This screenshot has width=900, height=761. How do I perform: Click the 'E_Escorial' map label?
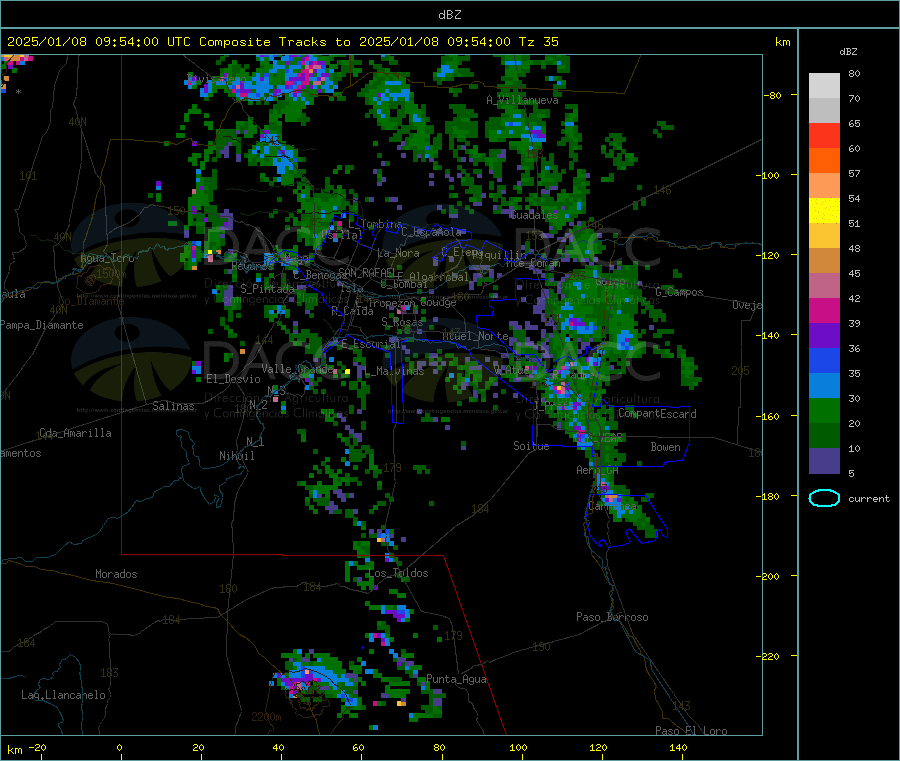click(x=370, y=344)
